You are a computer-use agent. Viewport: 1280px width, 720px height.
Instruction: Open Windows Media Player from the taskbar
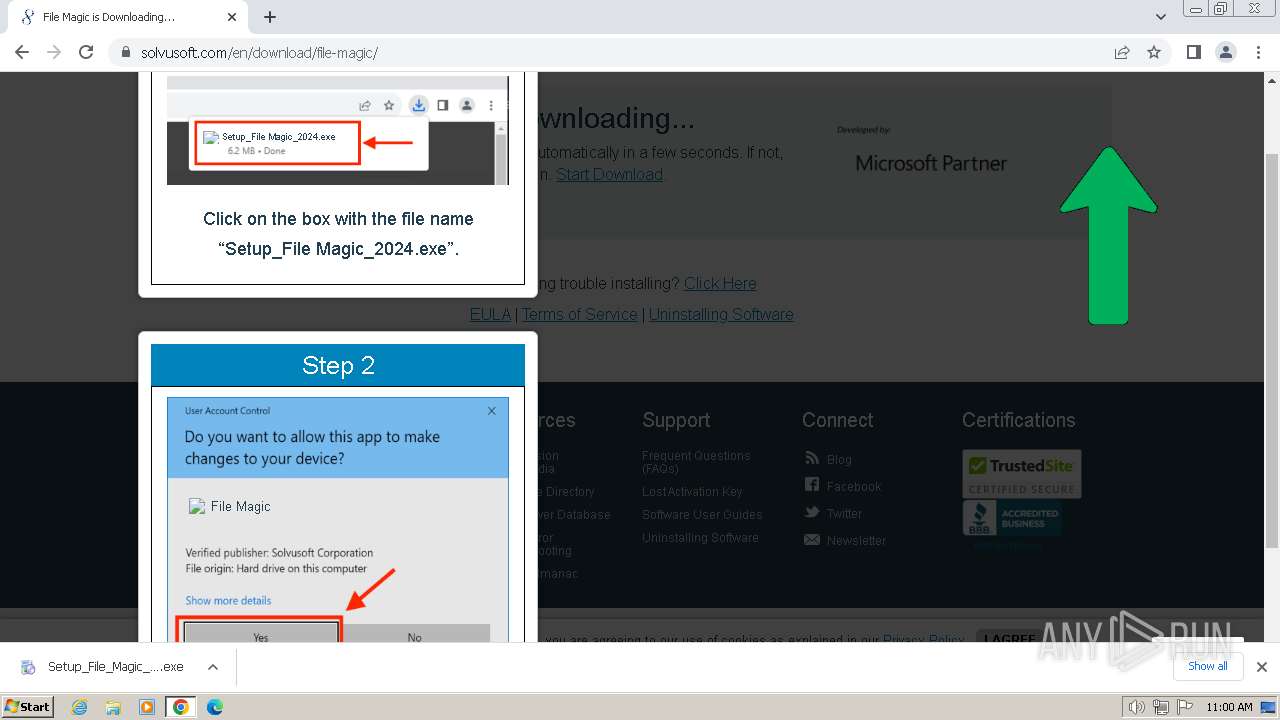click(x=147, y=707)
